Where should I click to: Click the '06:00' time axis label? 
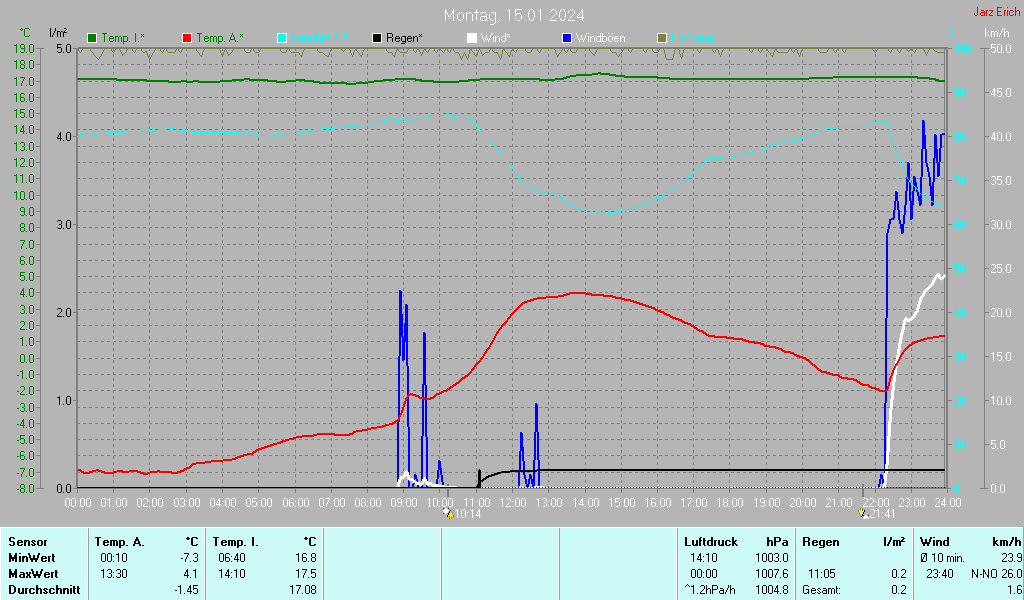295,503
